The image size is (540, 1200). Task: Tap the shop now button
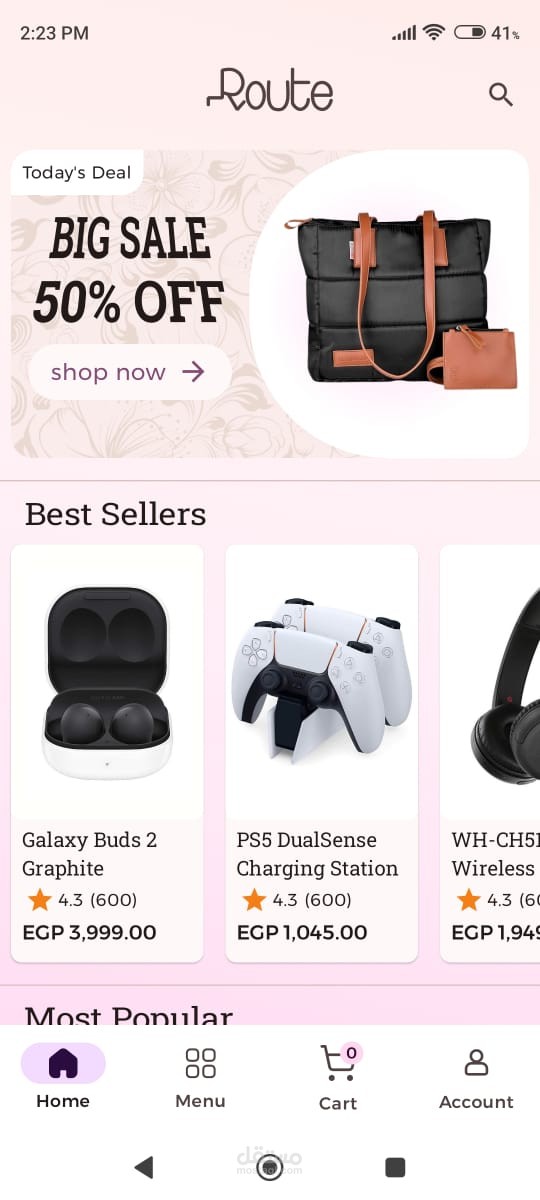tap(129, 372)
